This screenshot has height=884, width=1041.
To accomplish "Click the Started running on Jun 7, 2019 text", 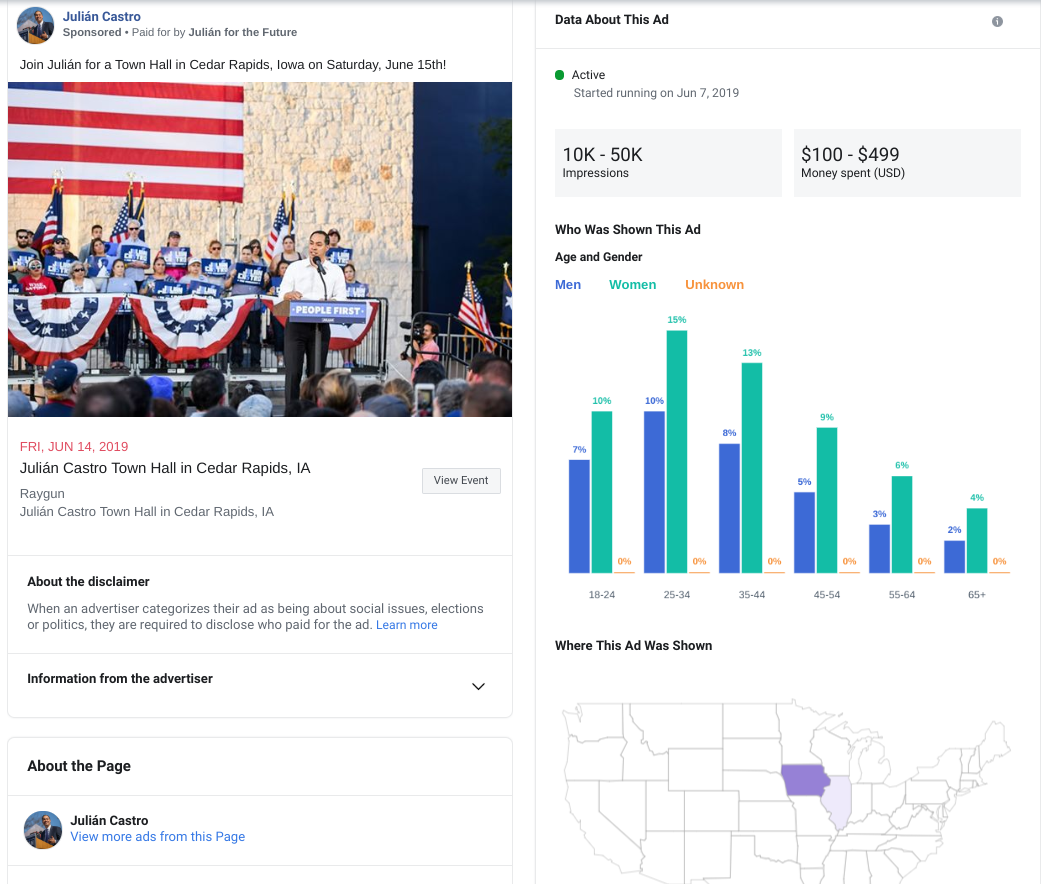I will [x=656, y=93].
